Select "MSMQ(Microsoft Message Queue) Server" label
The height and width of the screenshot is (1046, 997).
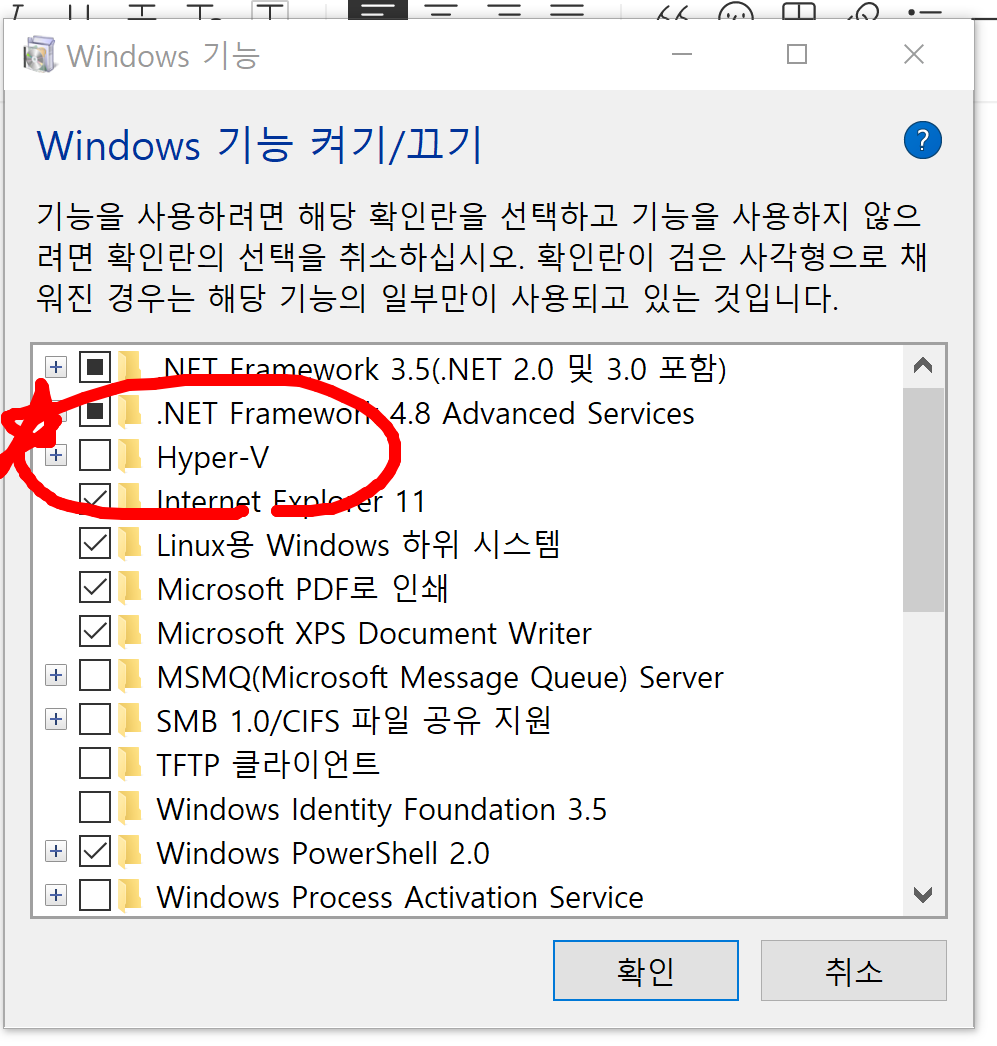pyautogui.click(x=440, y=678)
